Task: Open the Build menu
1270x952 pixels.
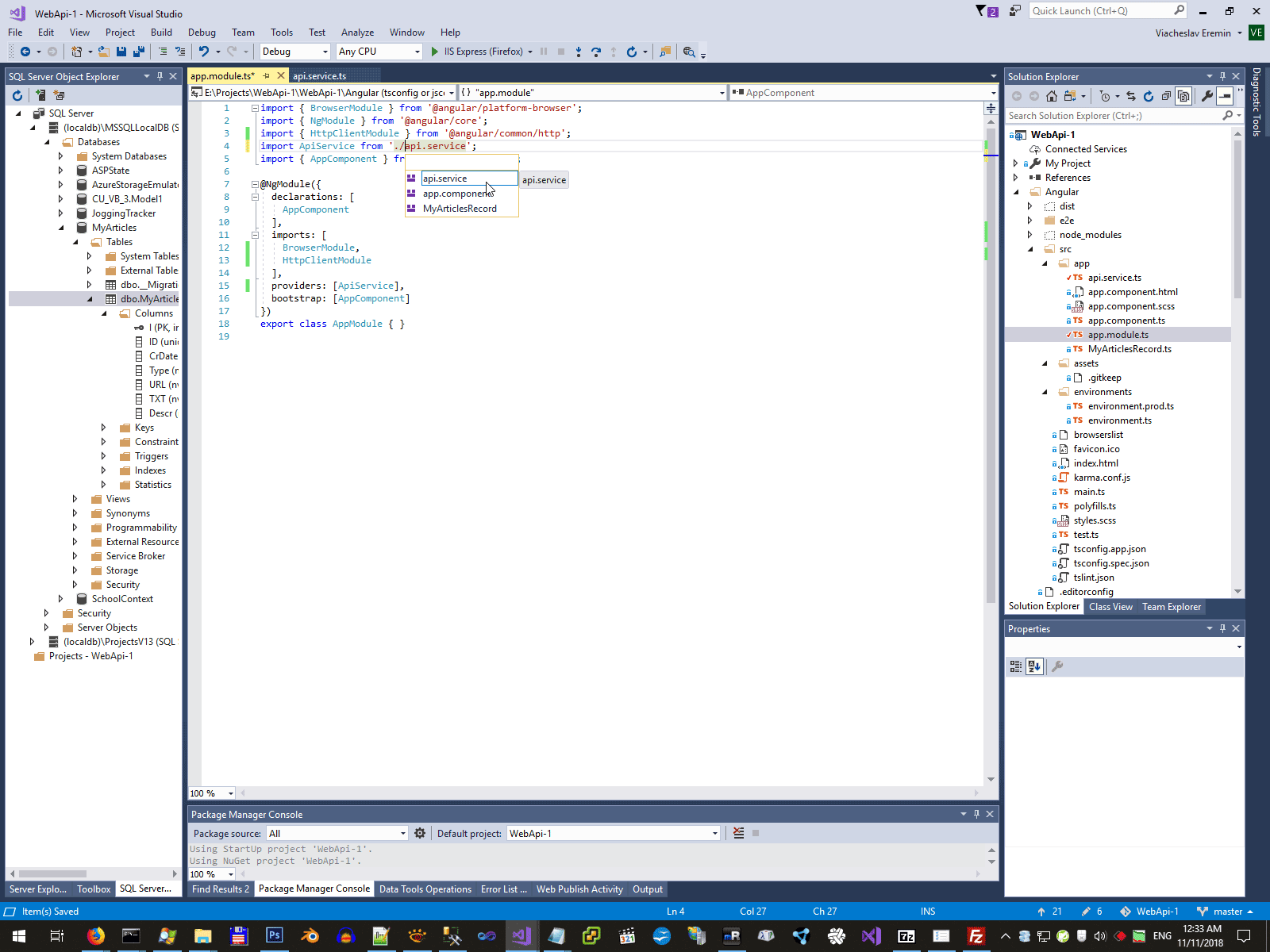Action: point(161,33)
